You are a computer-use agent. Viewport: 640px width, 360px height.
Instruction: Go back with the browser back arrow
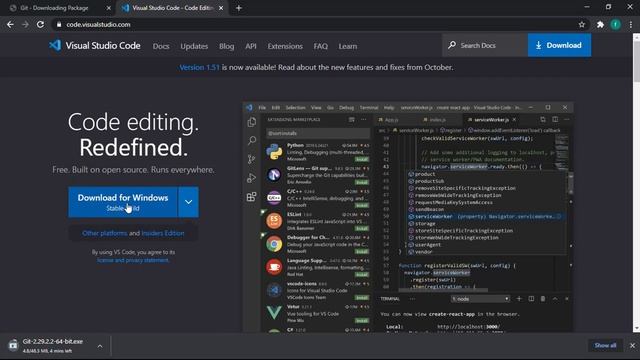[x=10, y=24]
